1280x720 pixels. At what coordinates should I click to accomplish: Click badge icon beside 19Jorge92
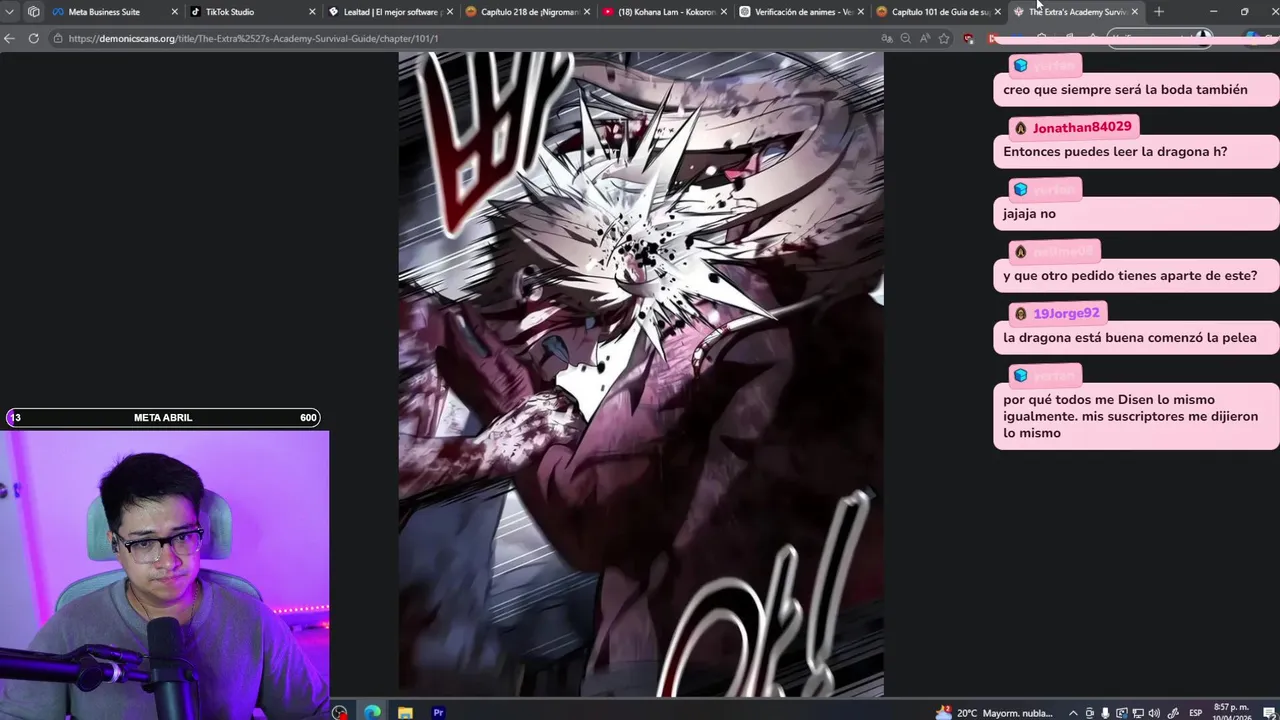pos(1020,314)
